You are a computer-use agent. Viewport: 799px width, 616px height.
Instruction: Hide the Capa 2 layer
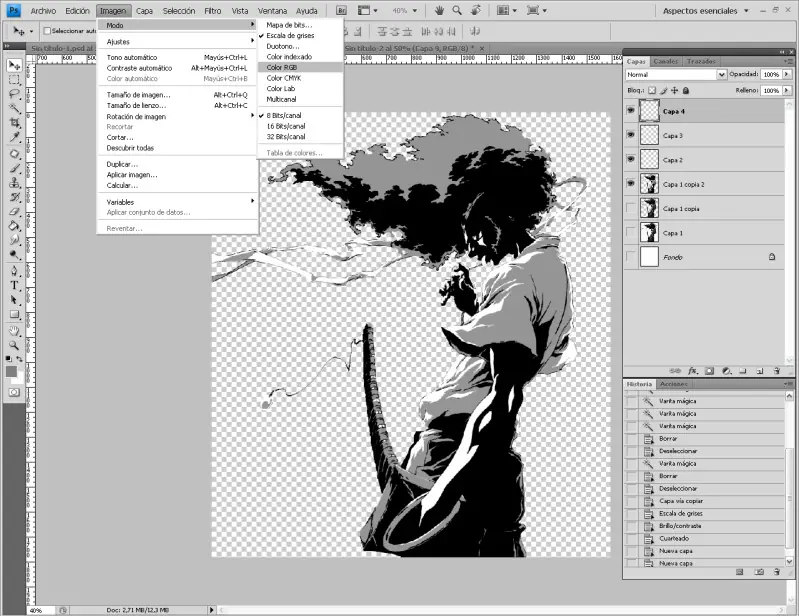pyautogui.click(x=631, y=159)
